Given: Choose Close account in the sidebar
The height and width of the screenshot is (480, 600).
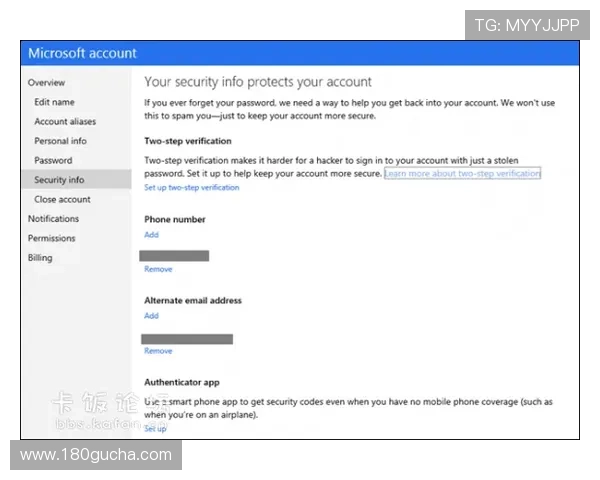Looking at the screenshot, I should point(62,199).
